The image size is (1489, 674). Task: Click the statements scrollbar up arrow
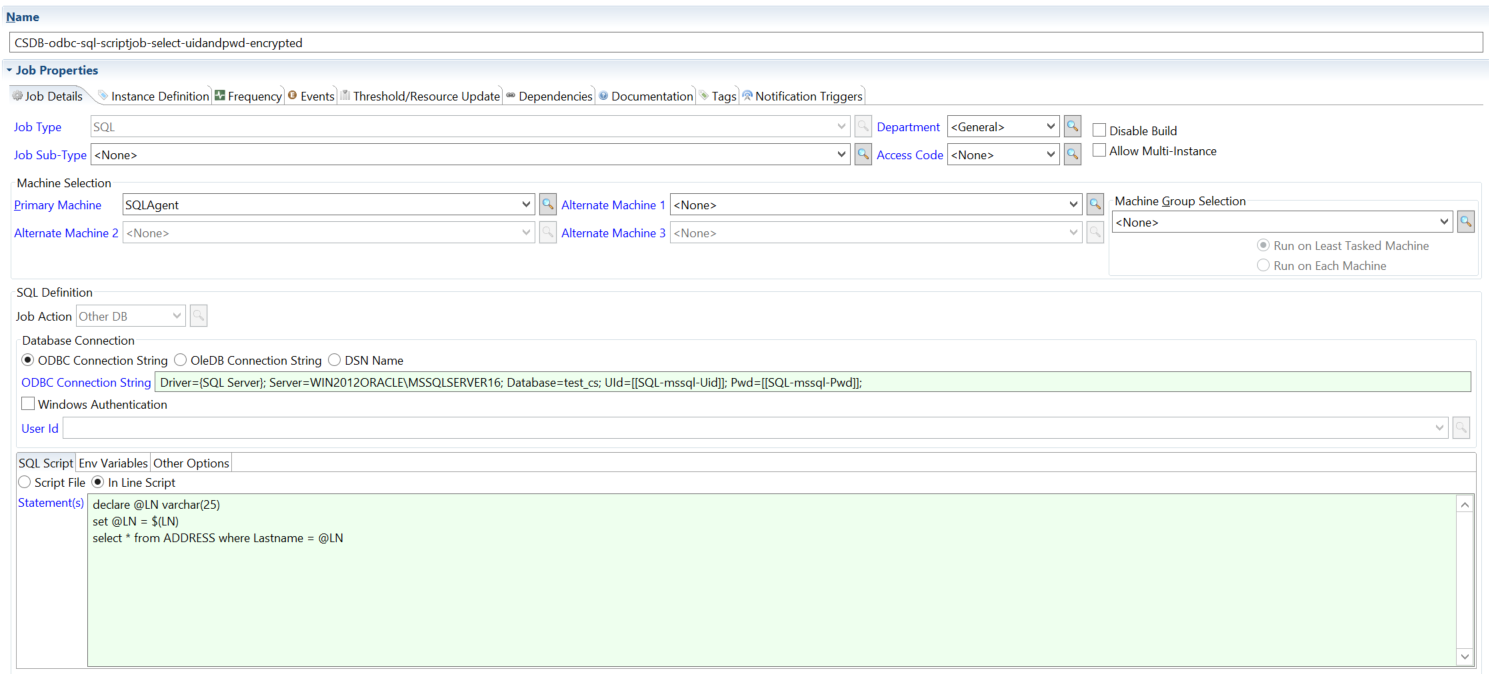click(1465, 504)
